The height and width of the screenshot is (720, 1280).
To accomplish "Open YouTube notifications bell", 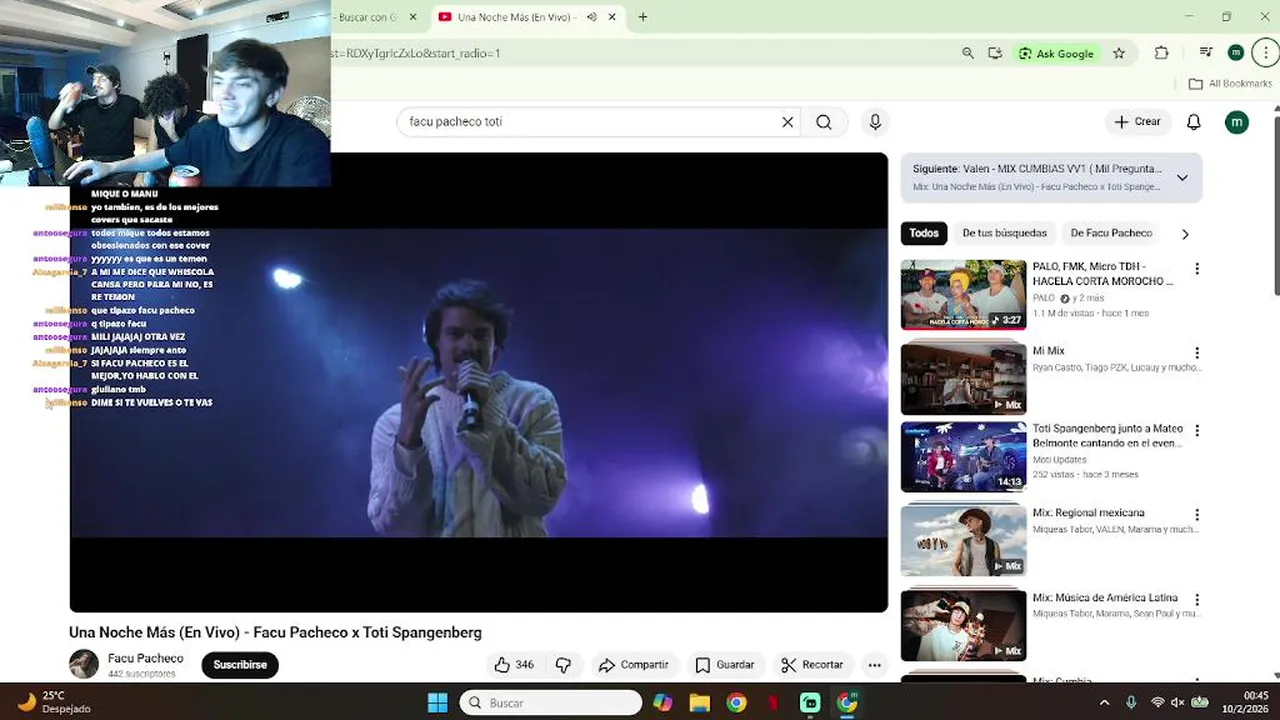I will (1194, 122).
